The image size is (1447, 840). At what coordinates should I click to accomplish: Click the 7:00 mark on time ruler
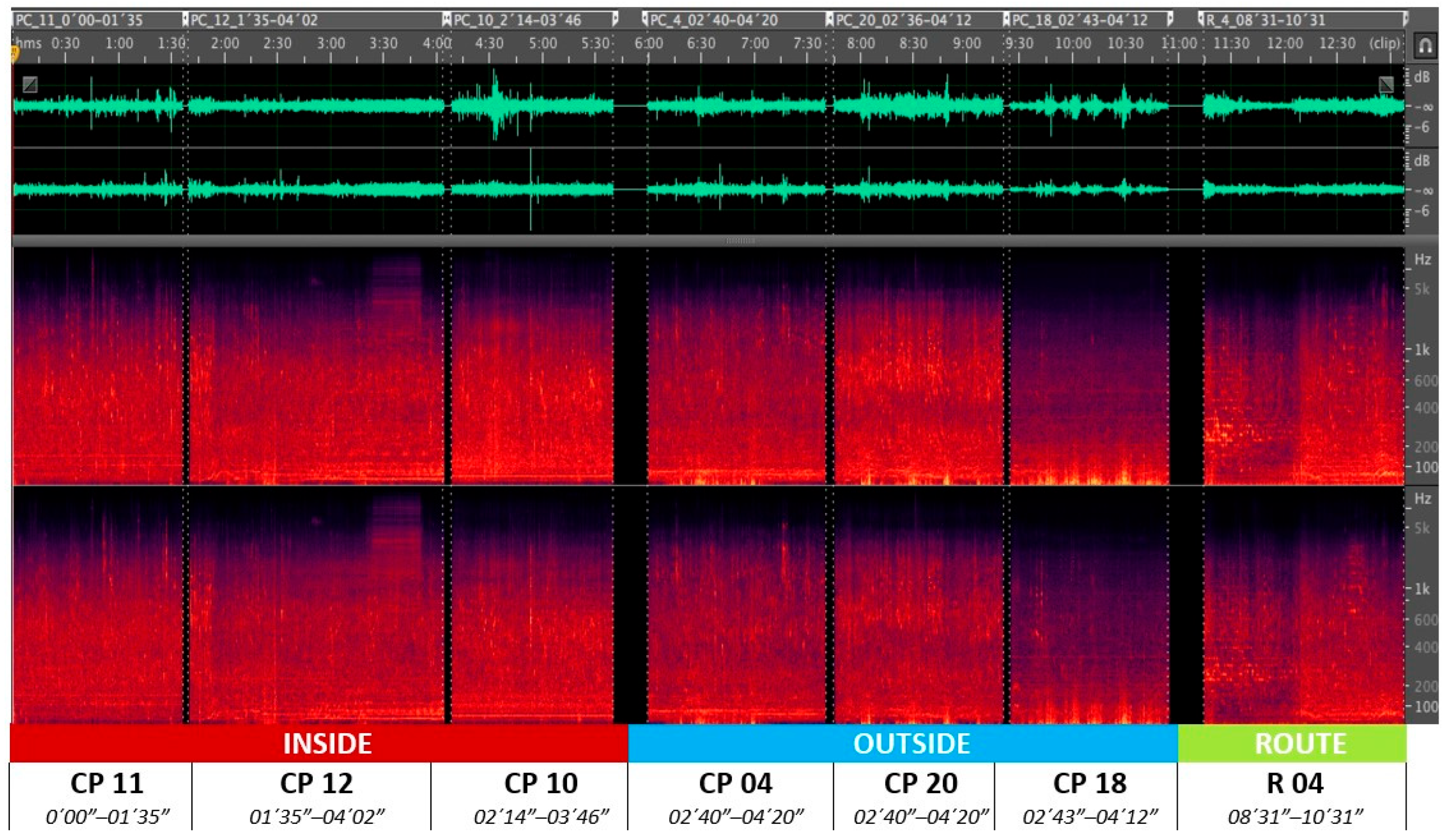pos(755,43)
